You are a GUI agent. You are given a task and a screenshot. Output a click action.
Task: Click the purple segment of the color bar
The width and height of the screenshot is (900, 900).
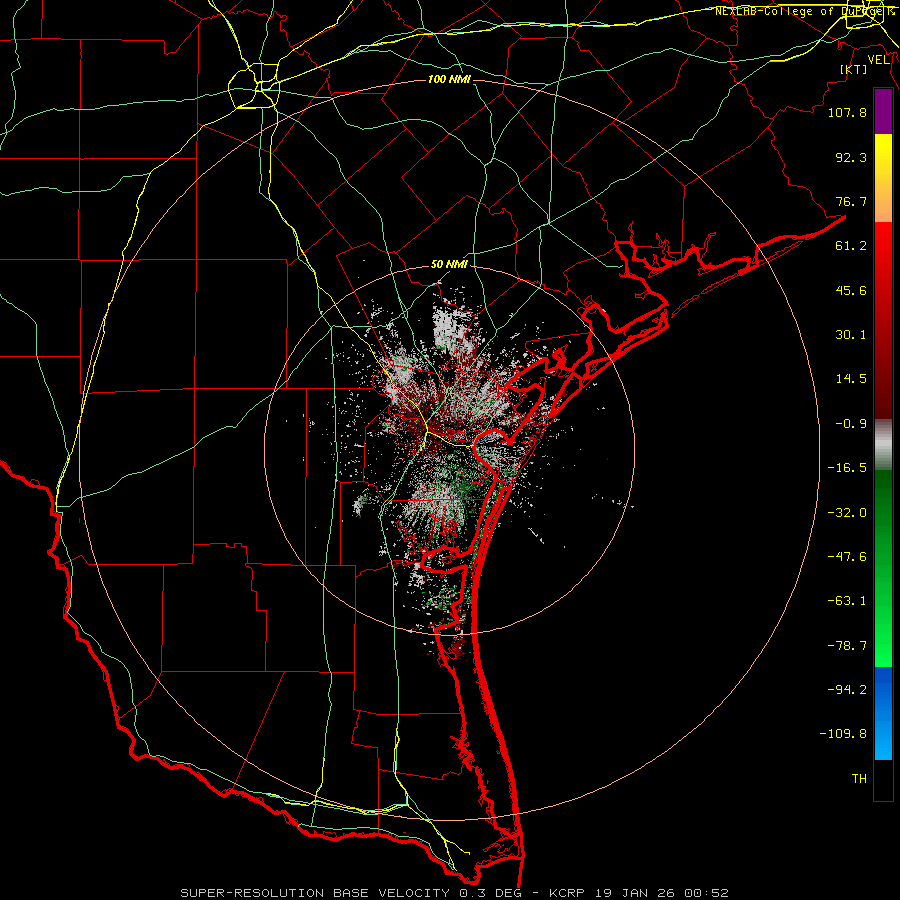pyautogui.click(x=883, y=112)
